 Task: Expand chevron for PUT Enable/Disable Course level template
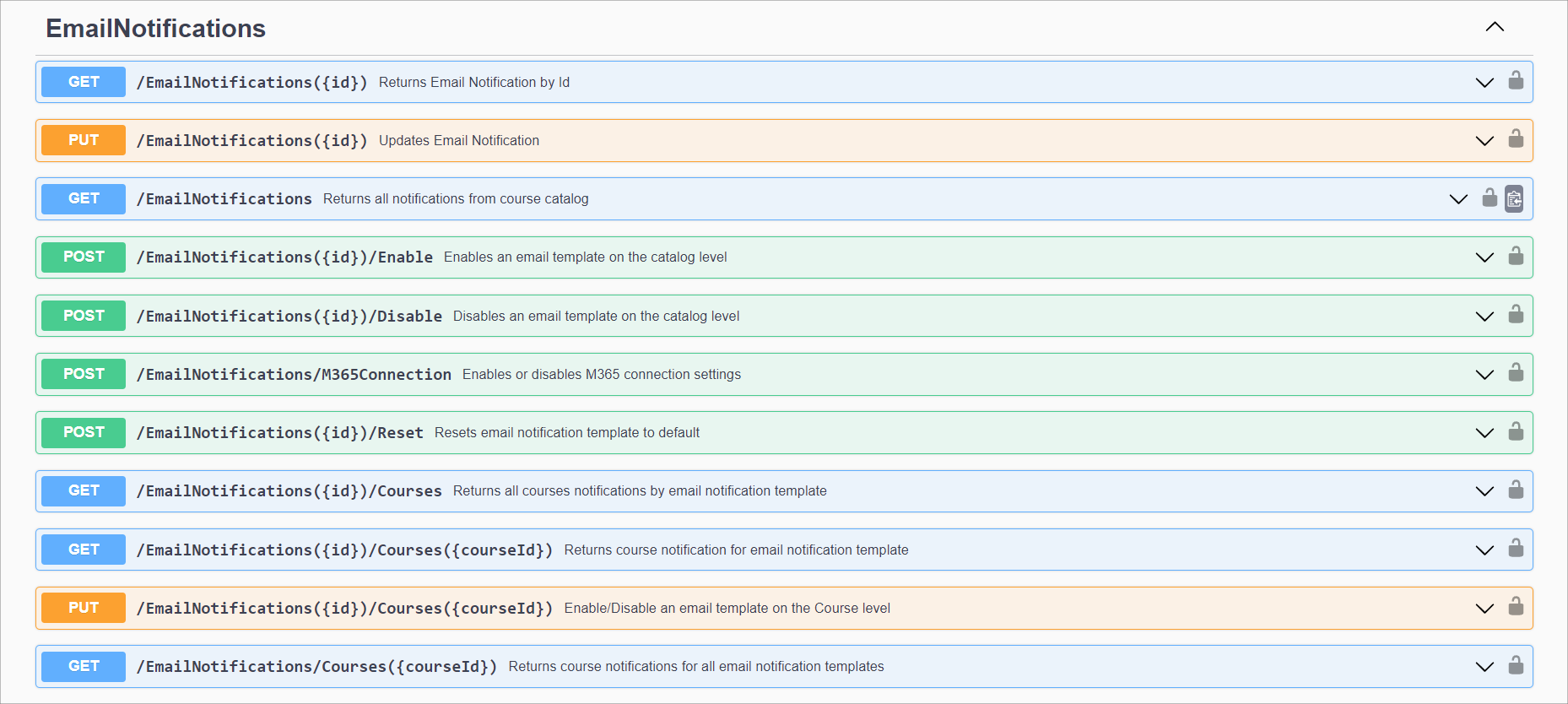[1484, 609]
